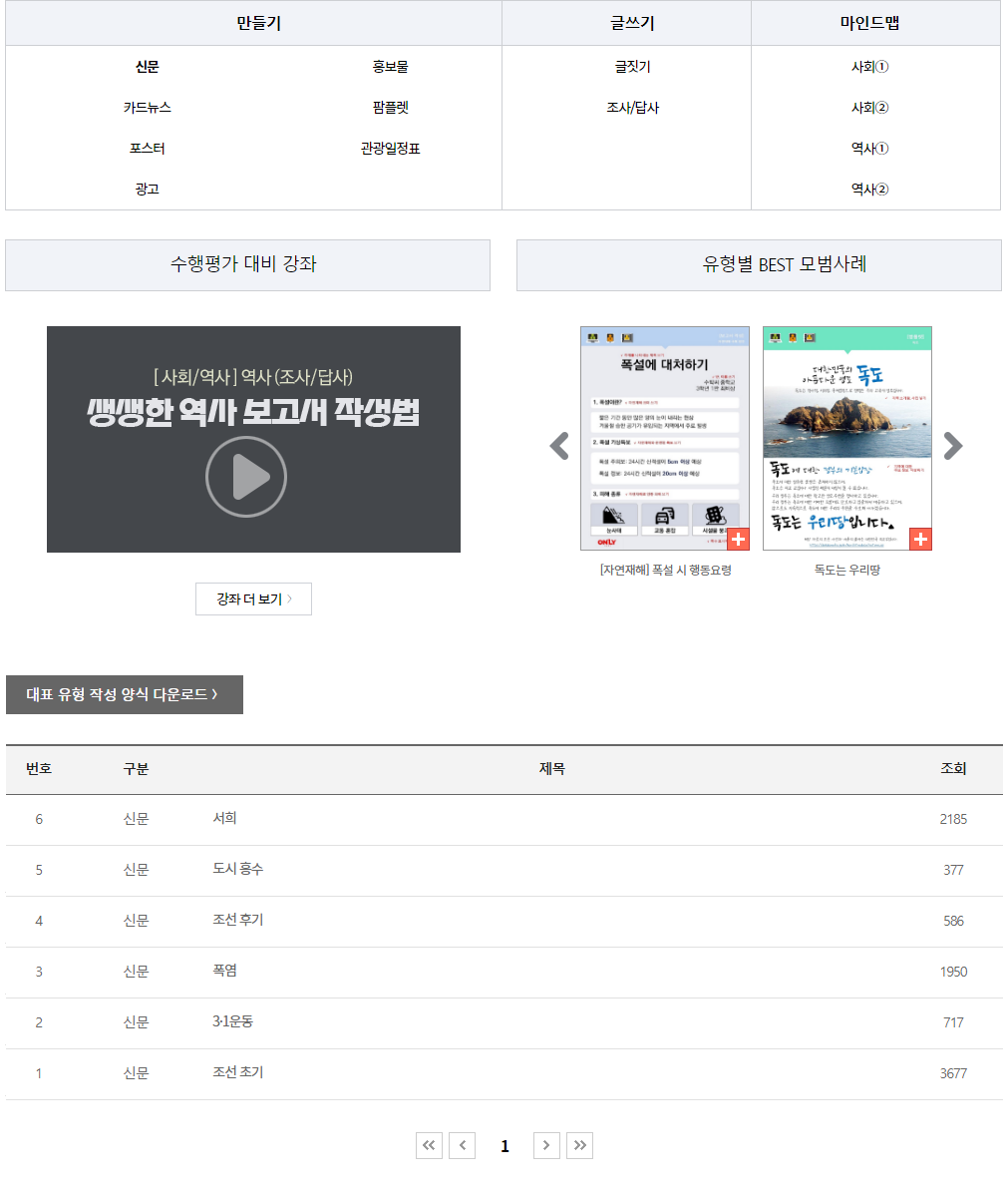
Task: Go to next page of the list
Action: [x=546, y=1145]
